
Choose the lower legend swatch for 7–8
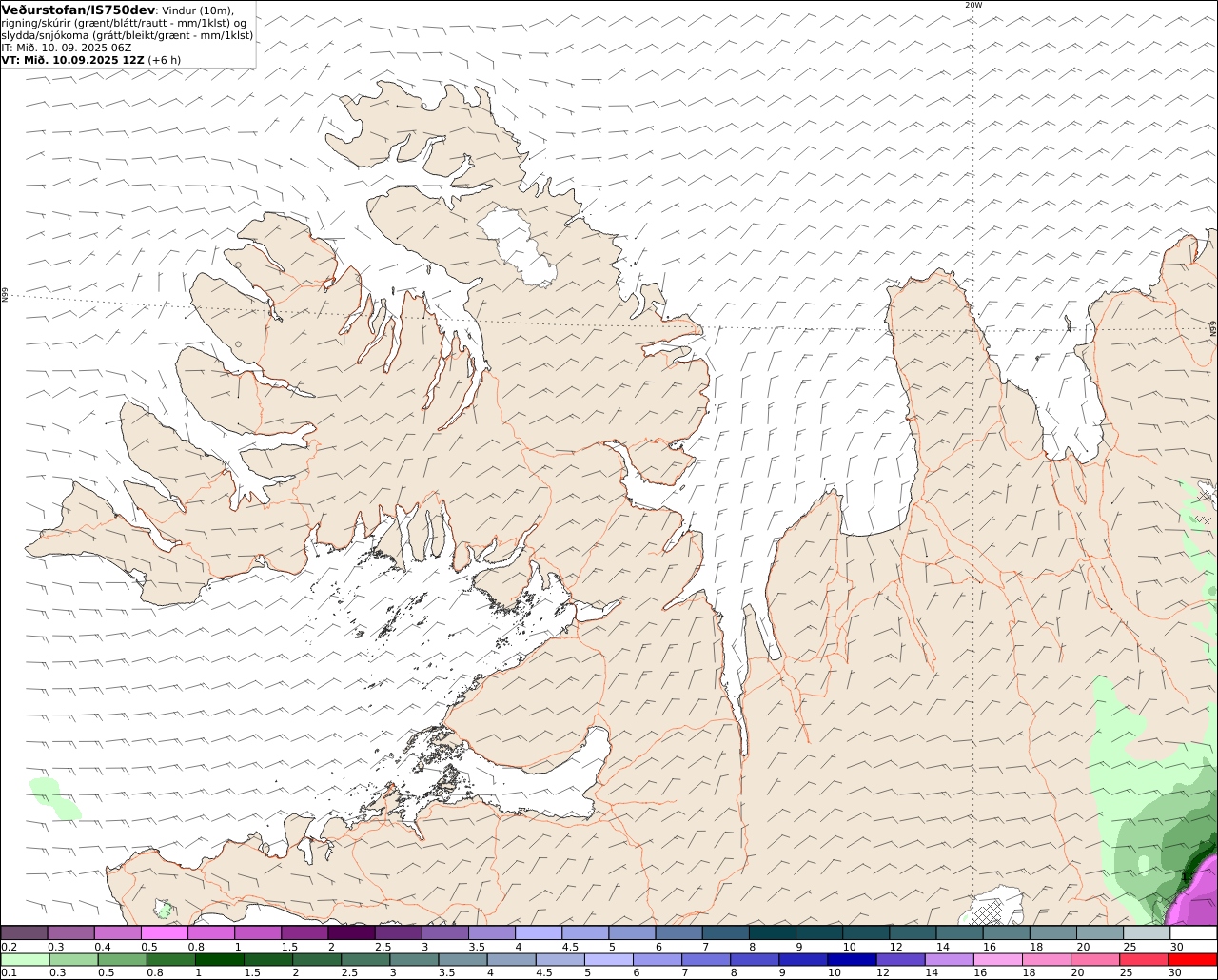[x=706, y=960]
